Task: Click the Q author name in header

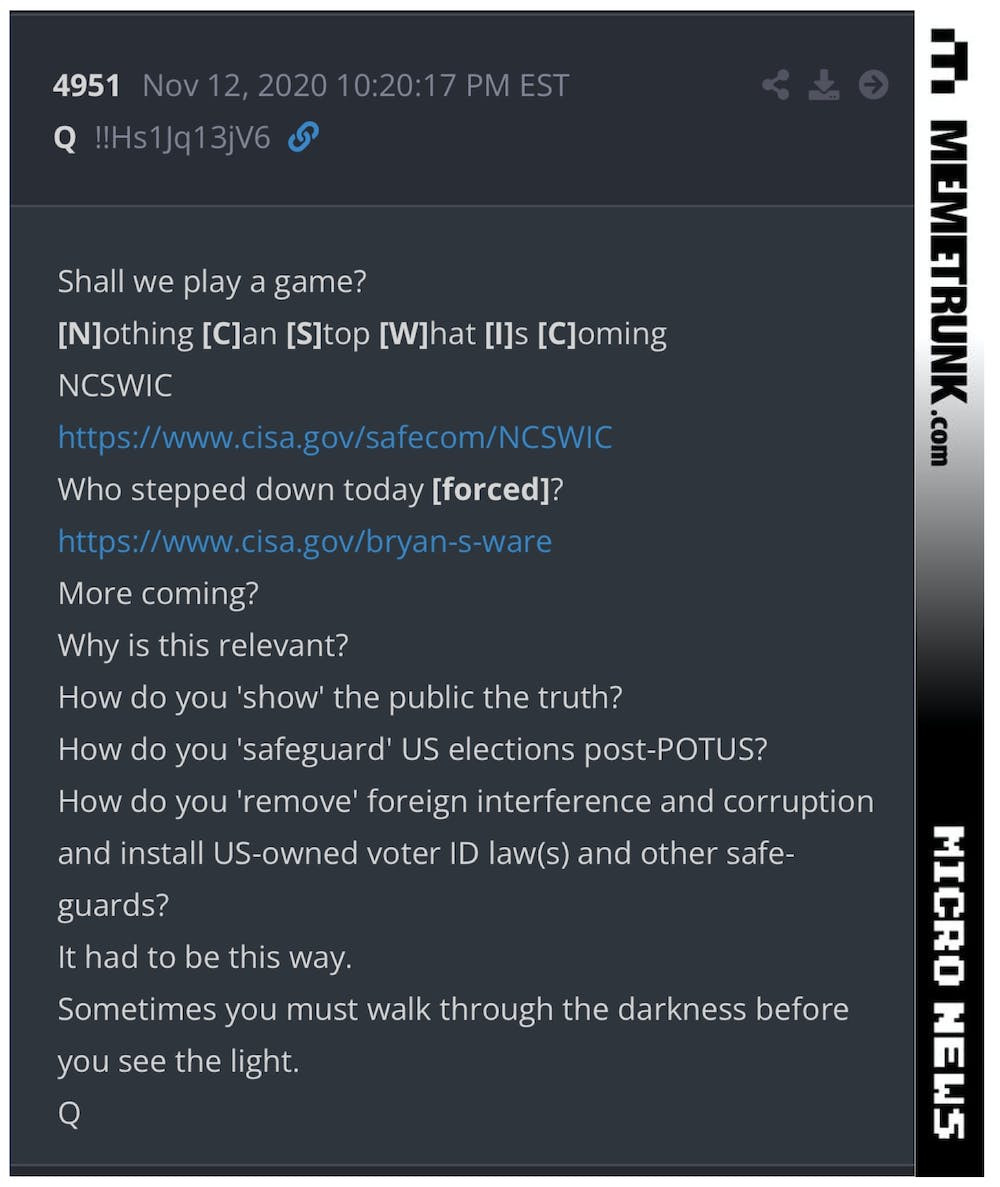Action: click(65, 139)
